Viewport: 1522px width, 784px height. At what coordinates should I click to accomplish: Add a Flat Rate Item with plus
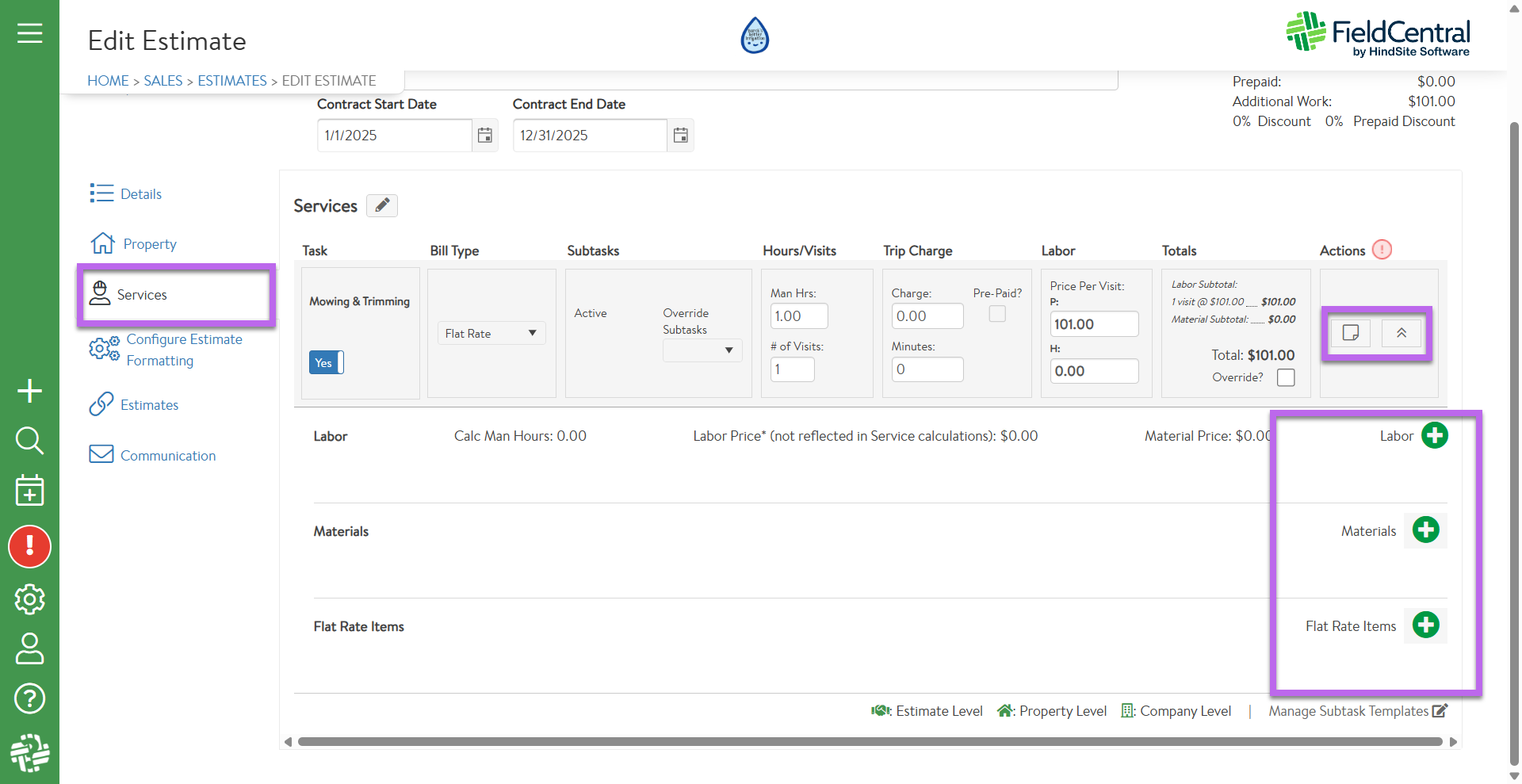click(1425, 625)
